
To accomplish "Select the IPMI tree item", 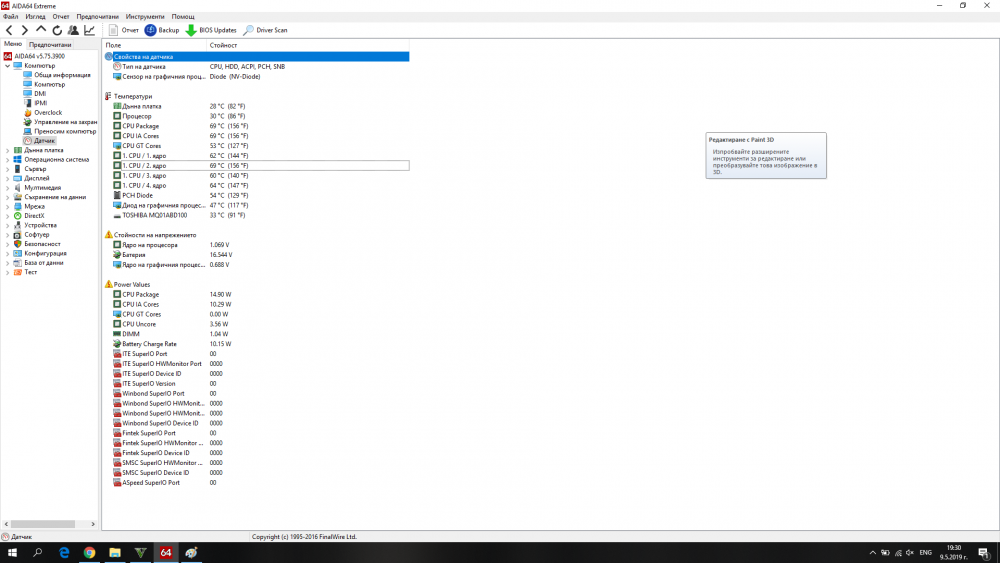I will tap(36, 103).
